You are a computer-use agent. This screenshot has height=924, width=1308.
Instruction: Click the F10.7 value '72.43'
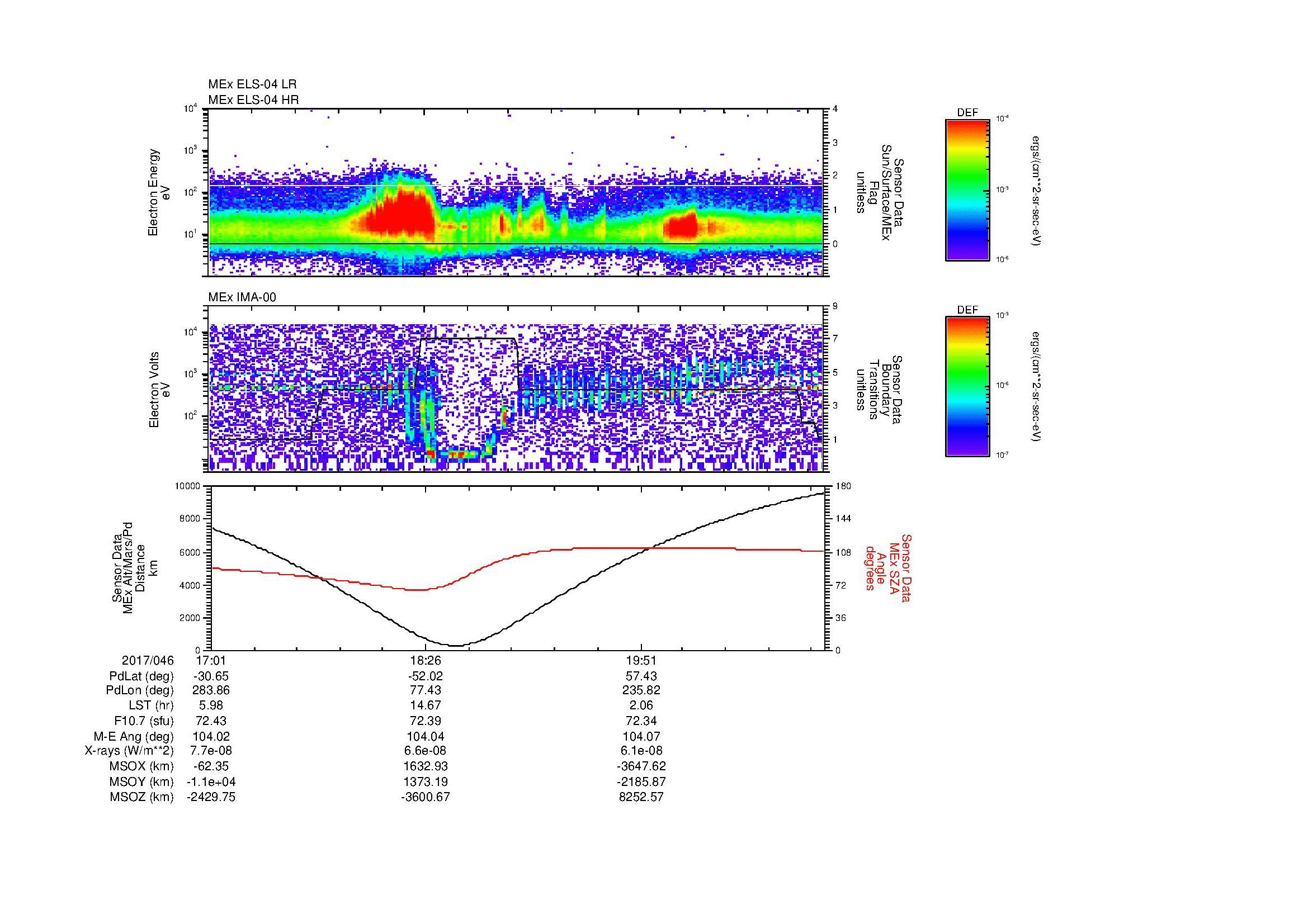[x=211, y=721]
